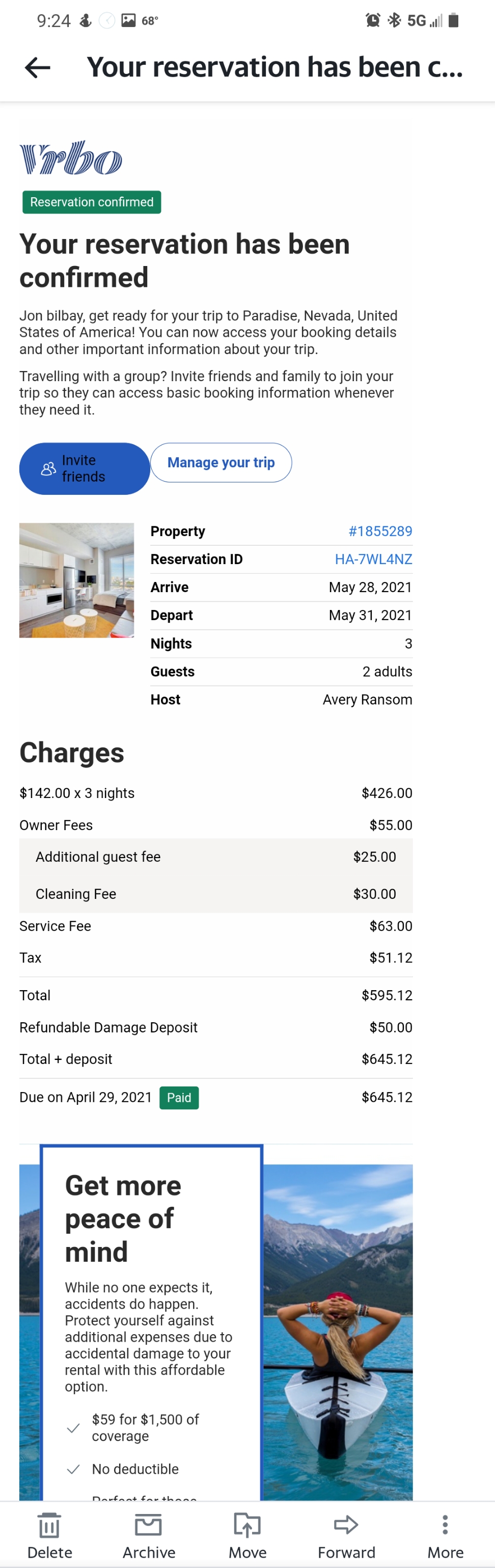Open property link #1855289
The width and height of the screenshot is (495, 1568).
click(x=380, y=531)
